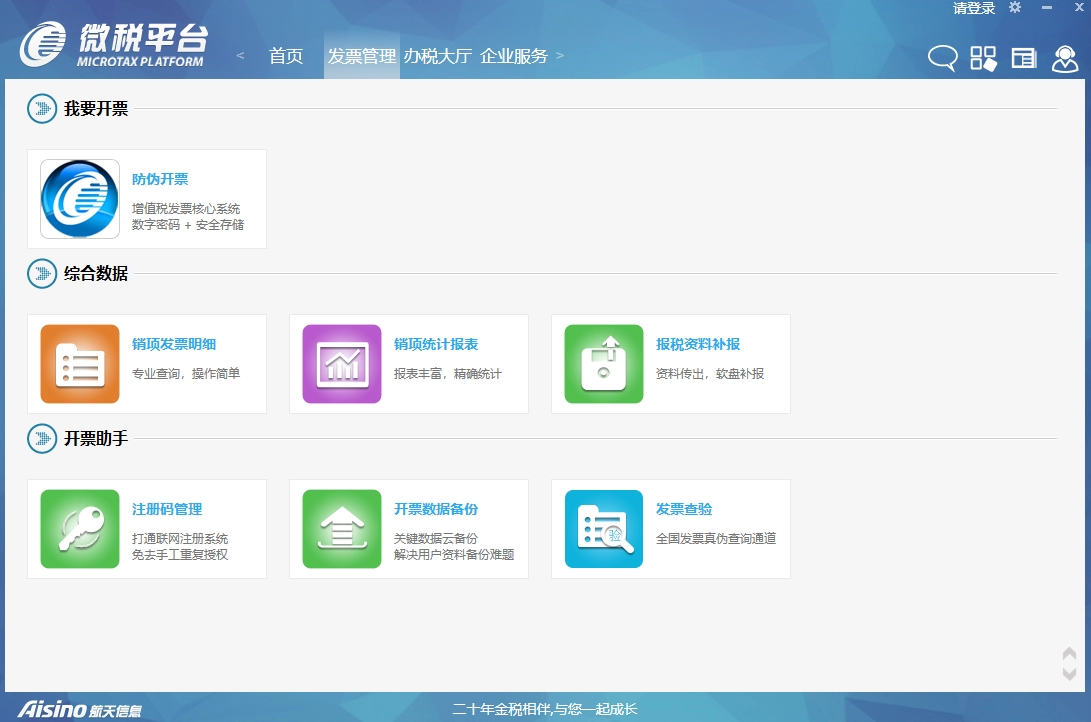The width and height of the screenshot is (1091, 722).
Task: Click the 关键数据云备份 description text
Action: pos(436,538)
